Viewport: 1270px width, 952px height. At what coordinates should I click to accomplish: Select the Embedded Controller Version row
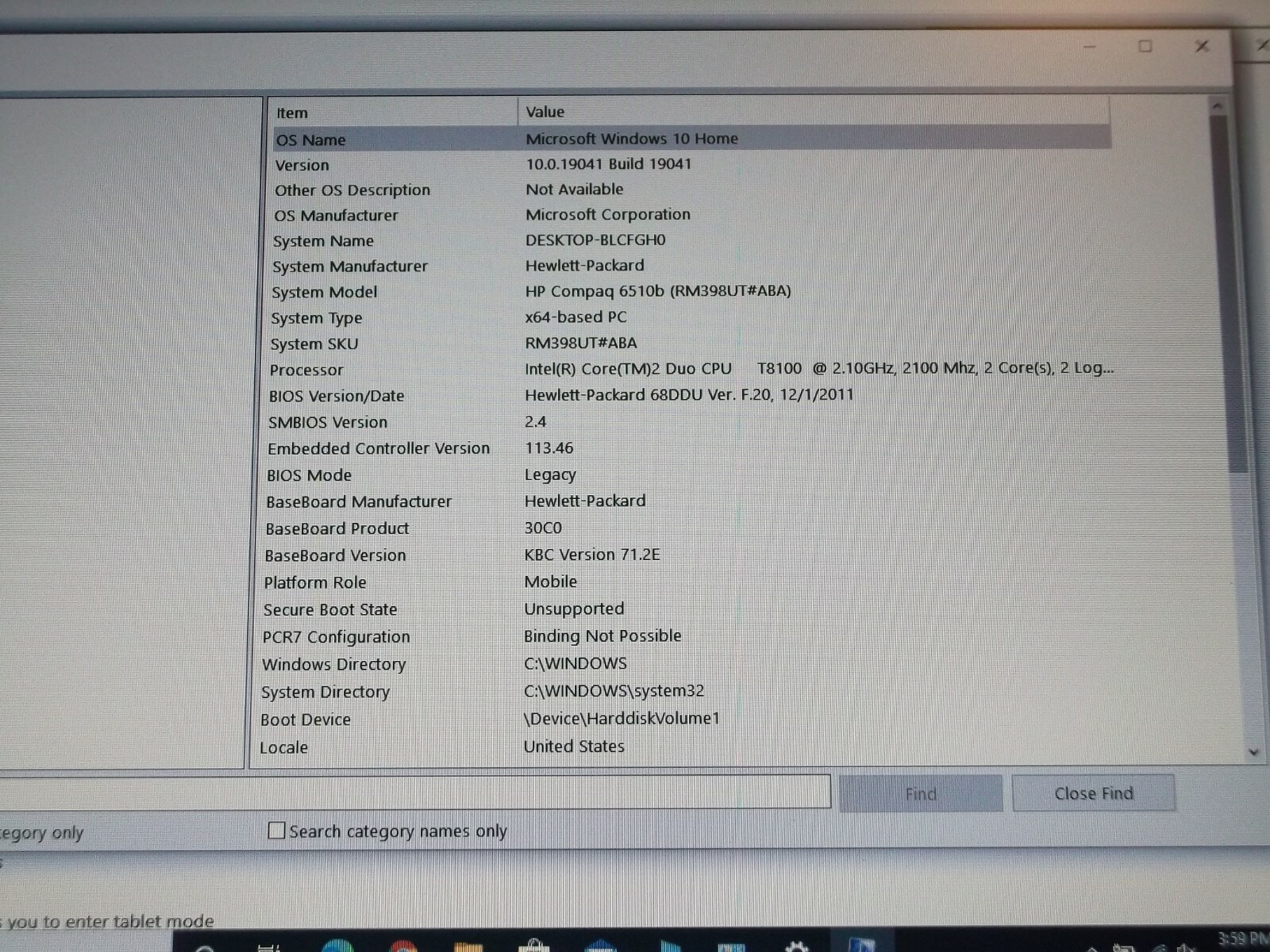tap(691, 448)
